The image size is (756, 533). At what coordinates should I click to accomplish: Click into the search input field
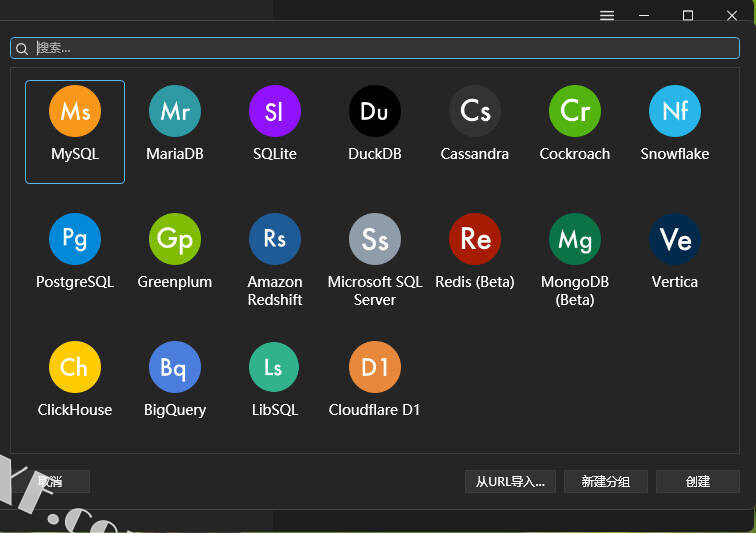pyautogui.click(x=375, y=48)
